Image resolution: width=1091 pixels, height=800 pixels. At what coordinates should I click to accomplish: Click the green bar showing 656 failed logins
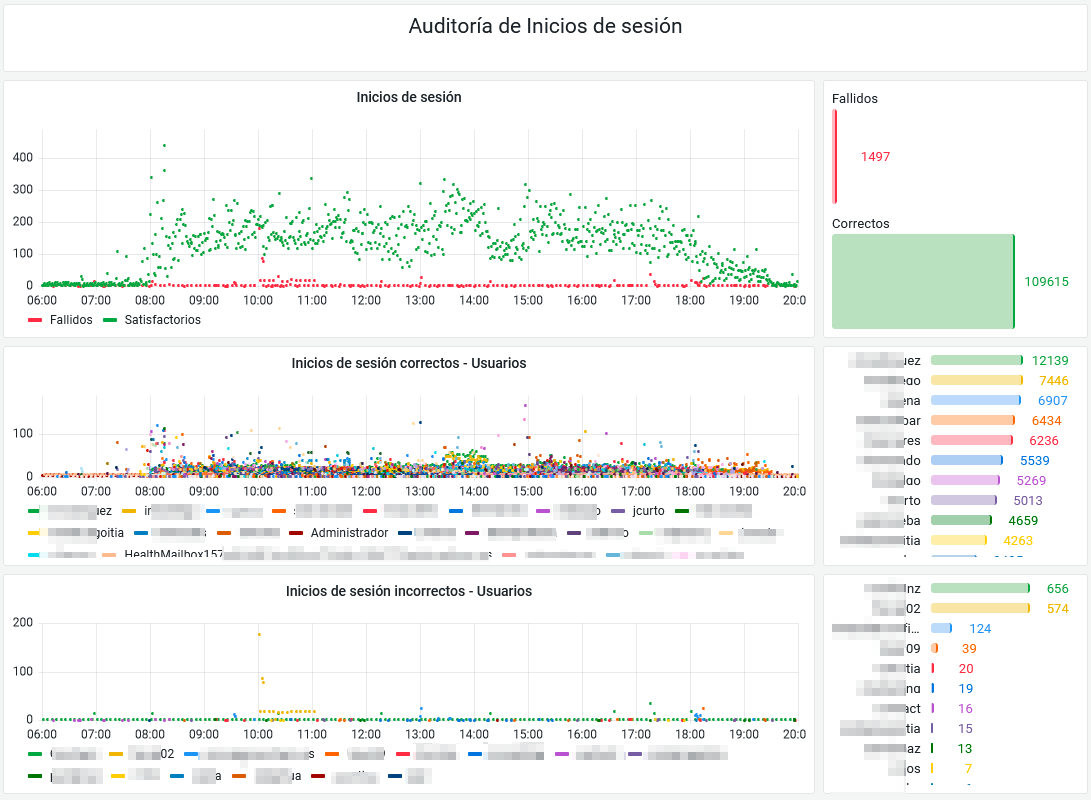point(979,589)
